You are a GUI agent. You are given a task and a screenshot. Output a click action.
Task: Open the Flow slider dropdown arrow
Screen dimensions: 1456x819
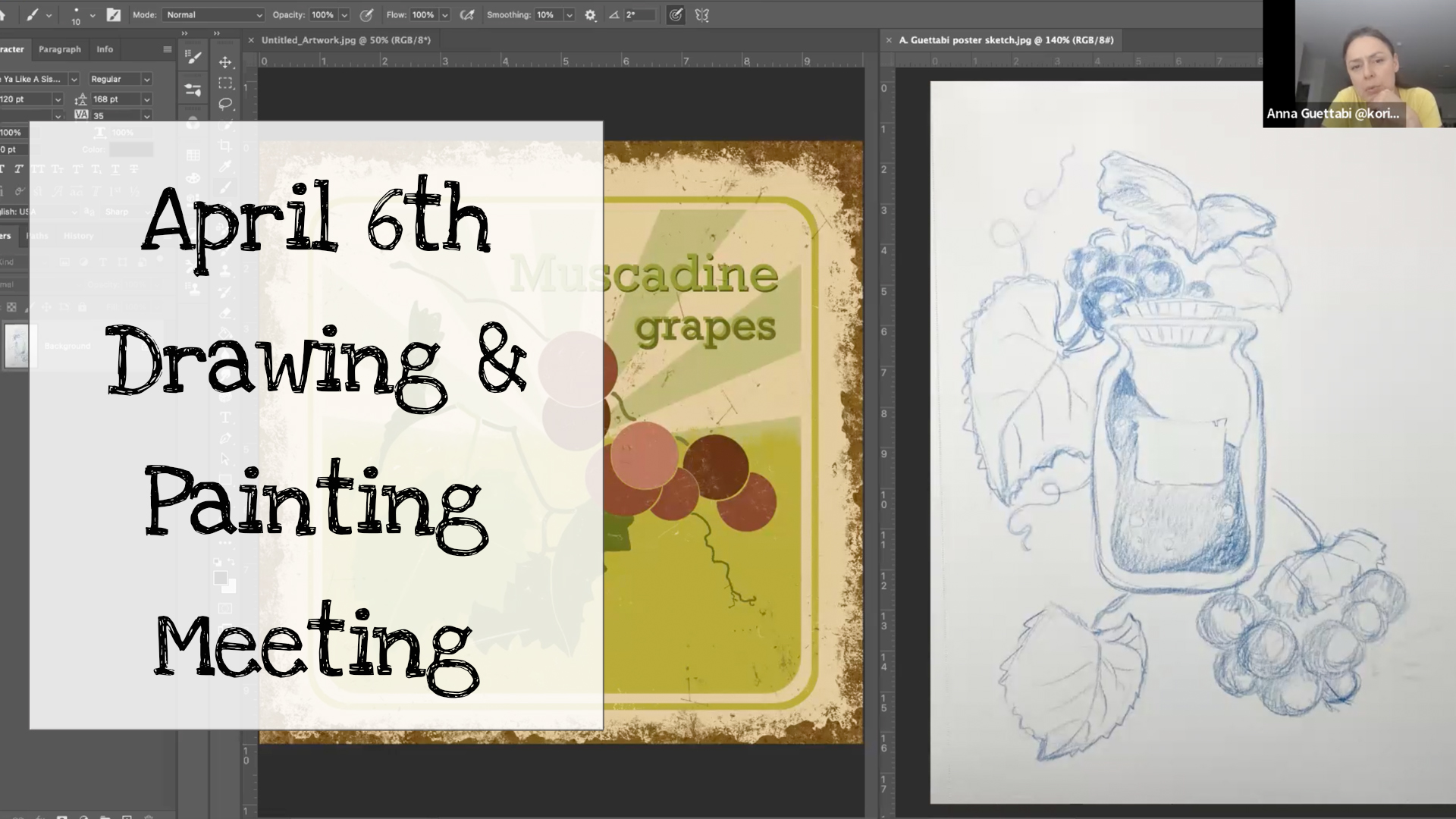pyautogui.click(x=445, y=14)
